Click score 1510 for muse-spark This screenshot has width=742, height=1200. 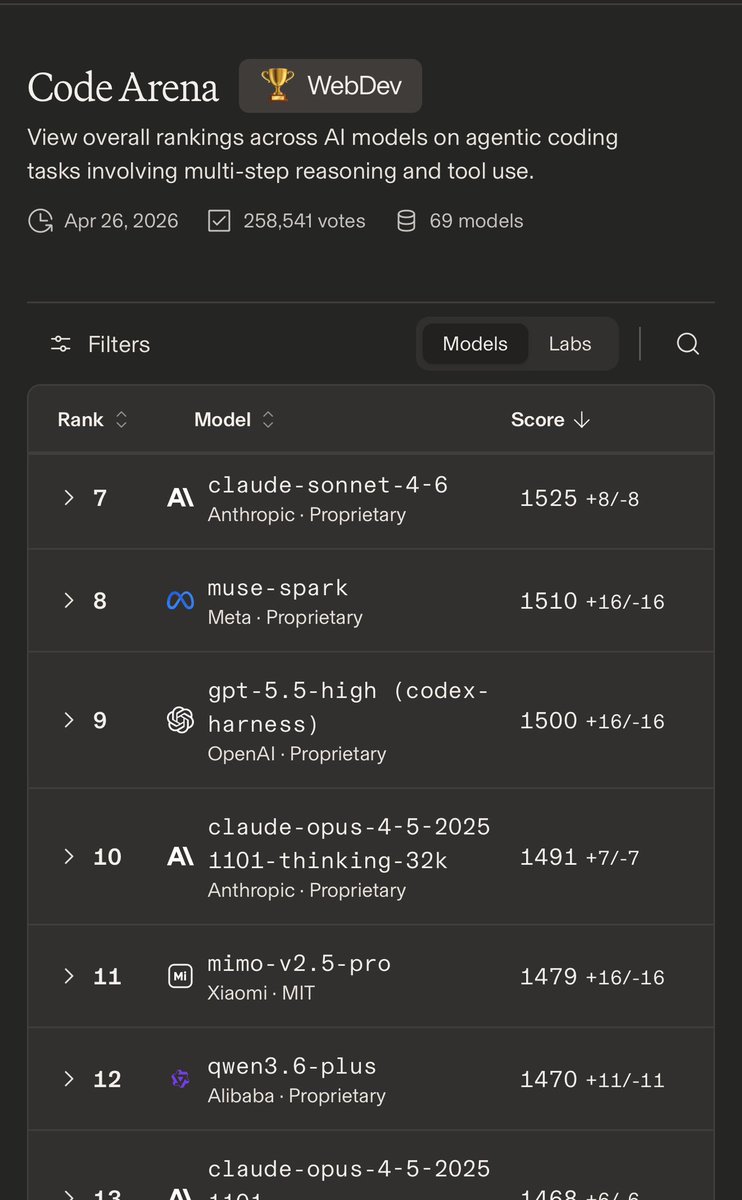(x=549, y=601)
